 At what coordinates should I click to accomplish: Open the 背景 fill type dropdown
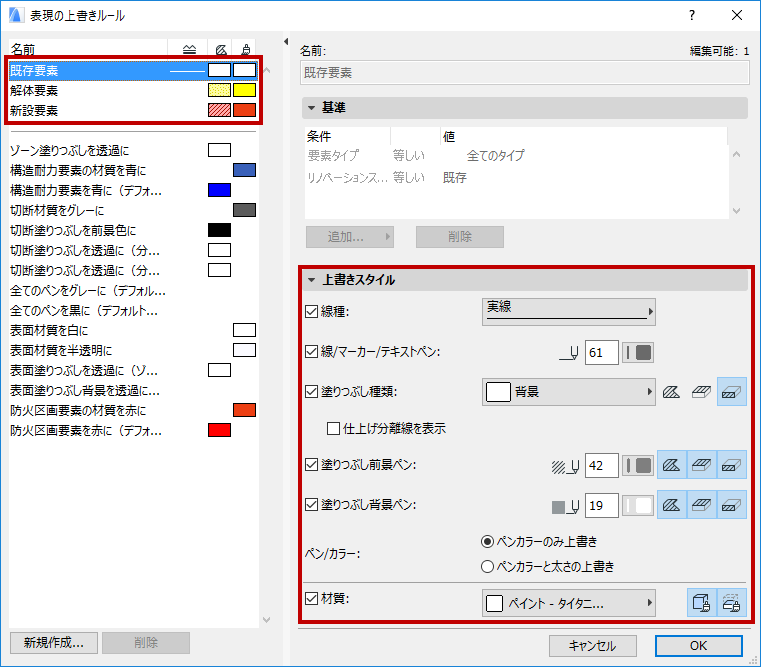(569, 392)
